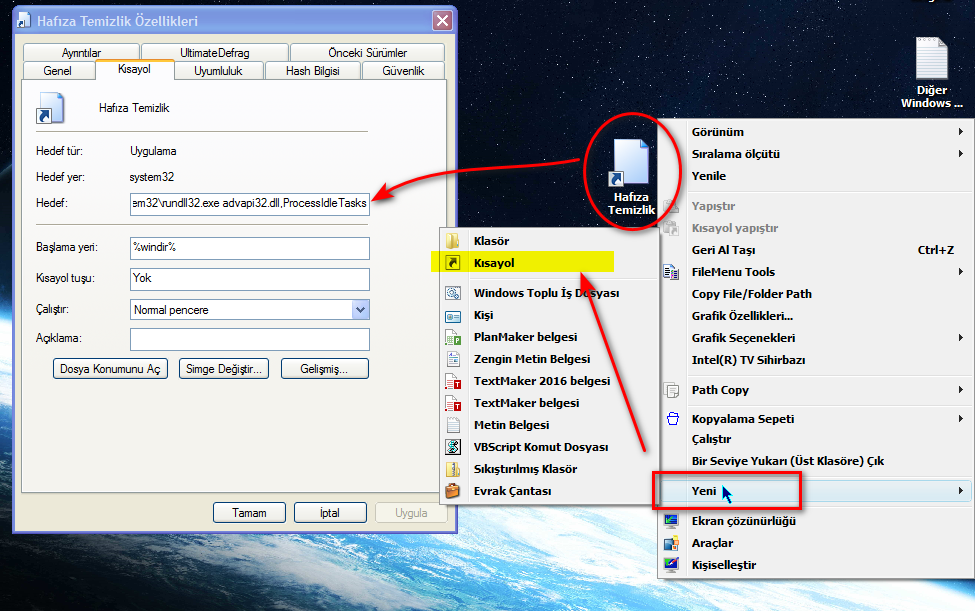The image size is (975, 611).
Task: Click the VBScript Komut Dosyası icon
Action: pyautogui.click(x=453, y=447)
